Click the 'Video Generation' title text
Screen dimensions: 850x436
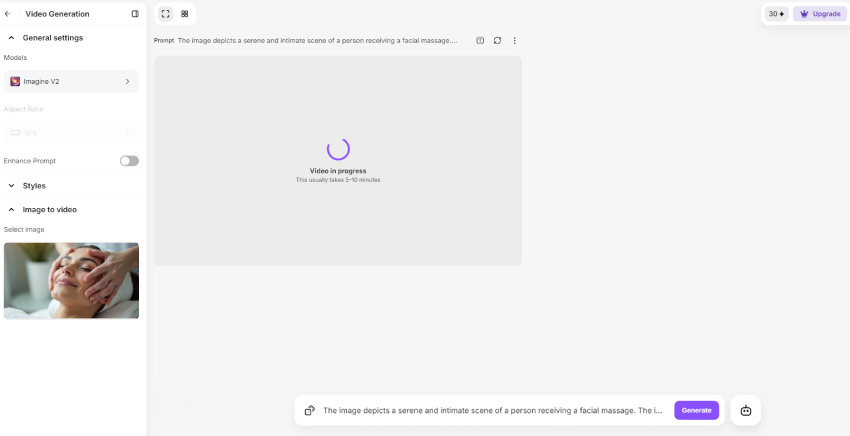(57, 14)
